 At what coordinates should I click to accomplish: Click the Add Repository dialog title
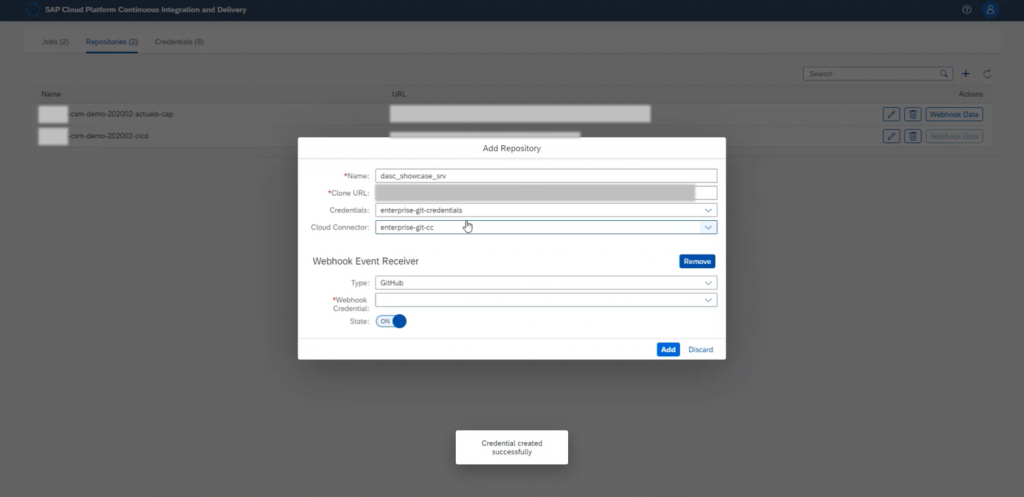[511, 148]
